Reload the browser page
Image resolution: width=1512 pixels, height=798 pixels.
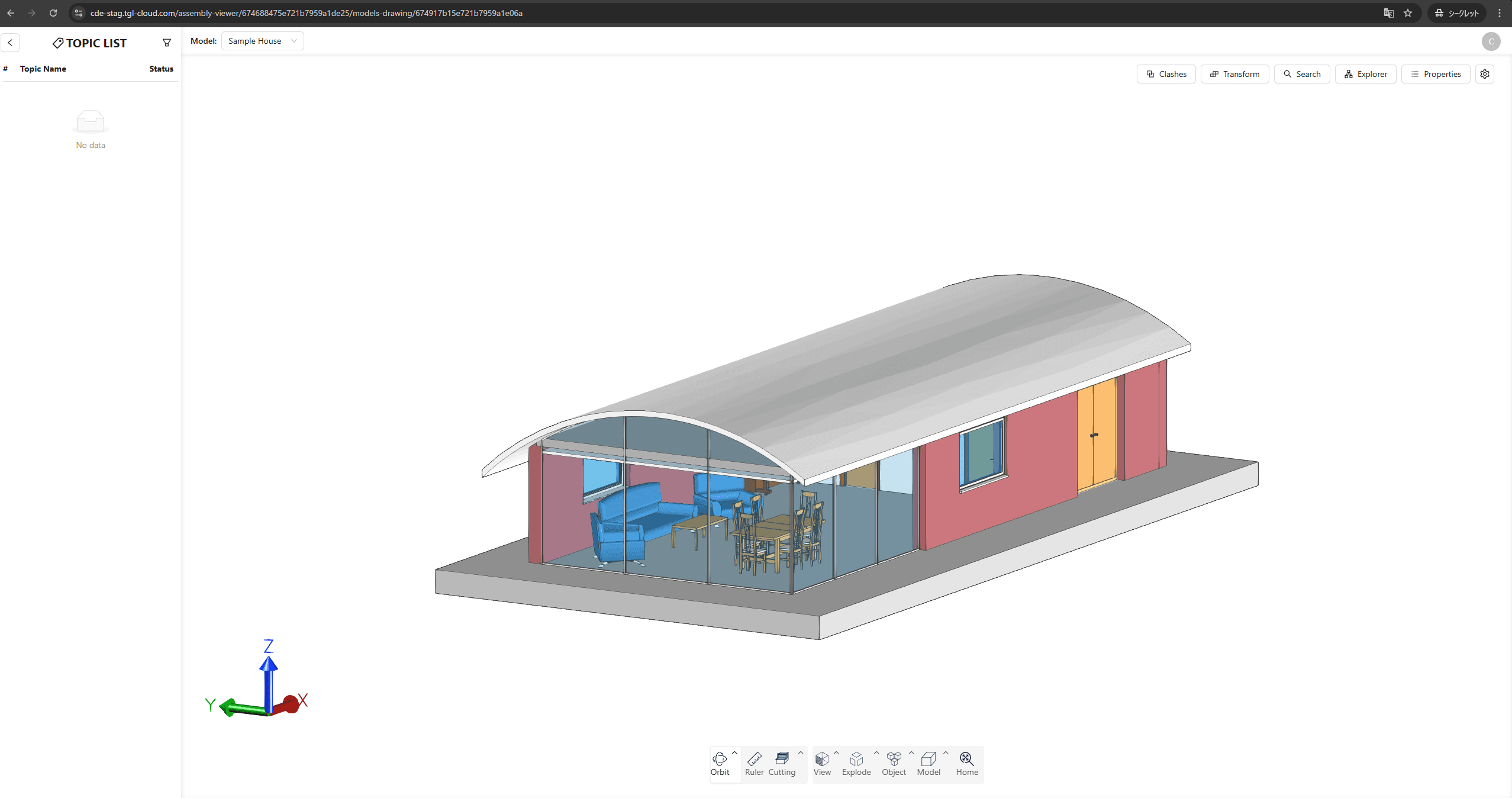click(x=53, y=13)
